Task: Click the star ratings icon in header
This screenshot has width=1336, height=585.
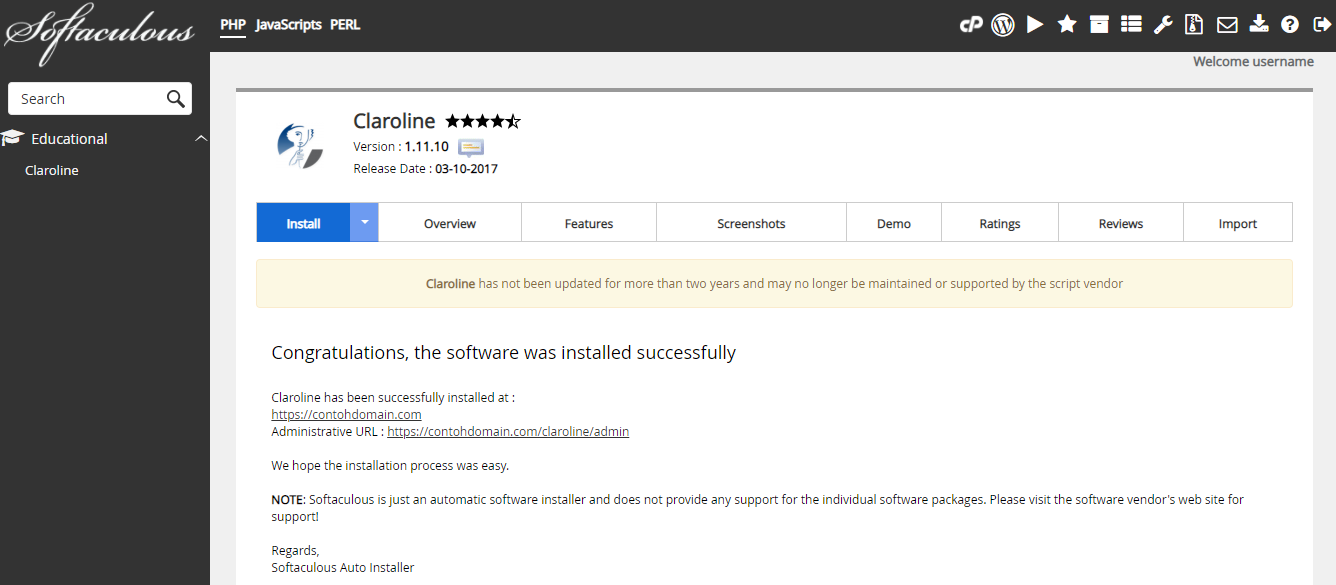Action: point(1067,25)
